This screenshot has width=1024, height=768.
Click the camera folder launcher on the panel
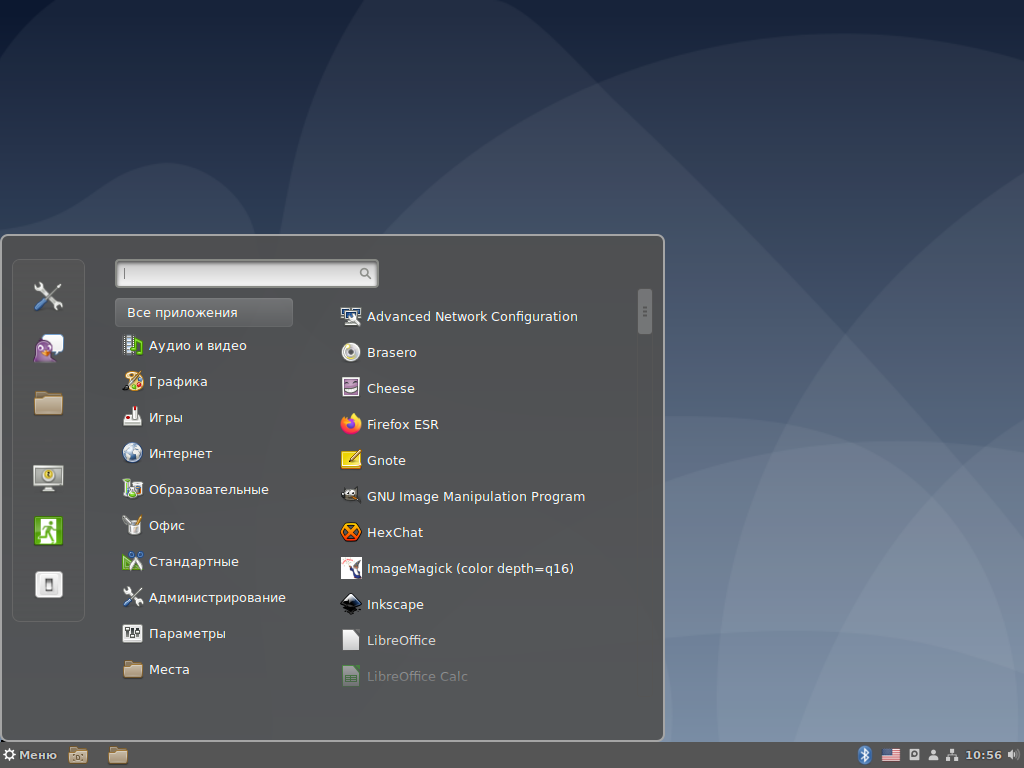[x=78, y=756]
